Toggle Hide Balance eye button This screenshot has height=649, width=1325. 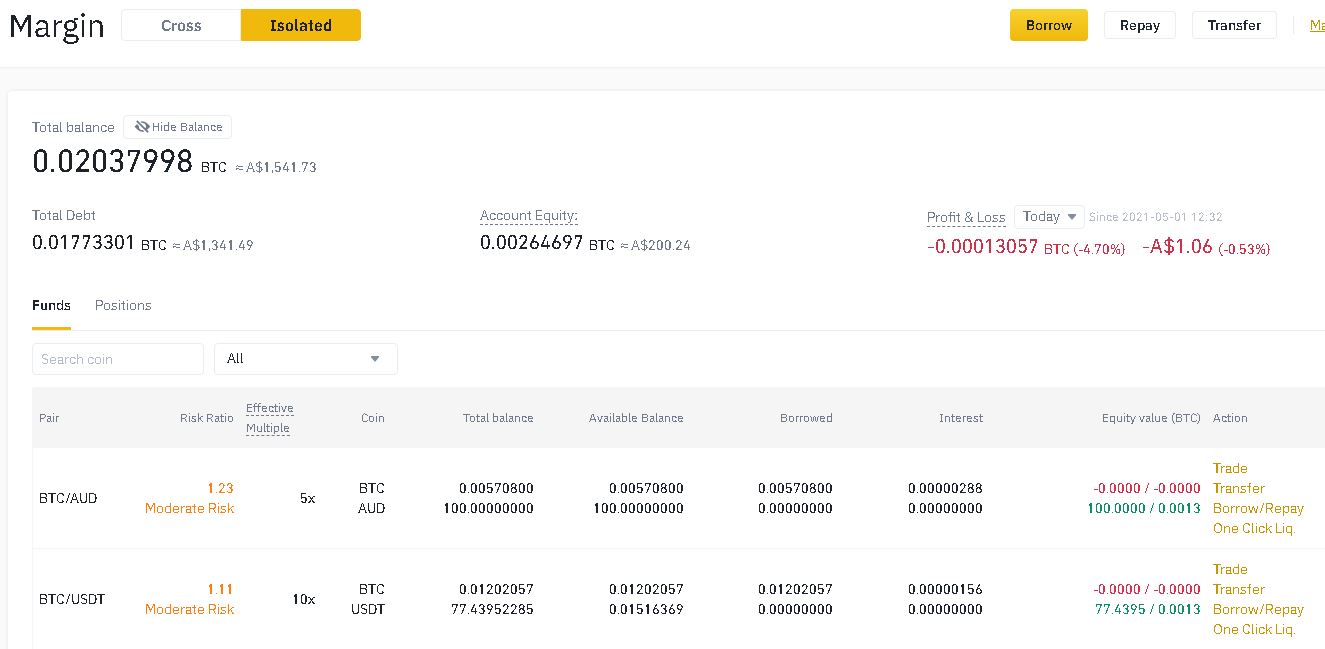point(178,127)
